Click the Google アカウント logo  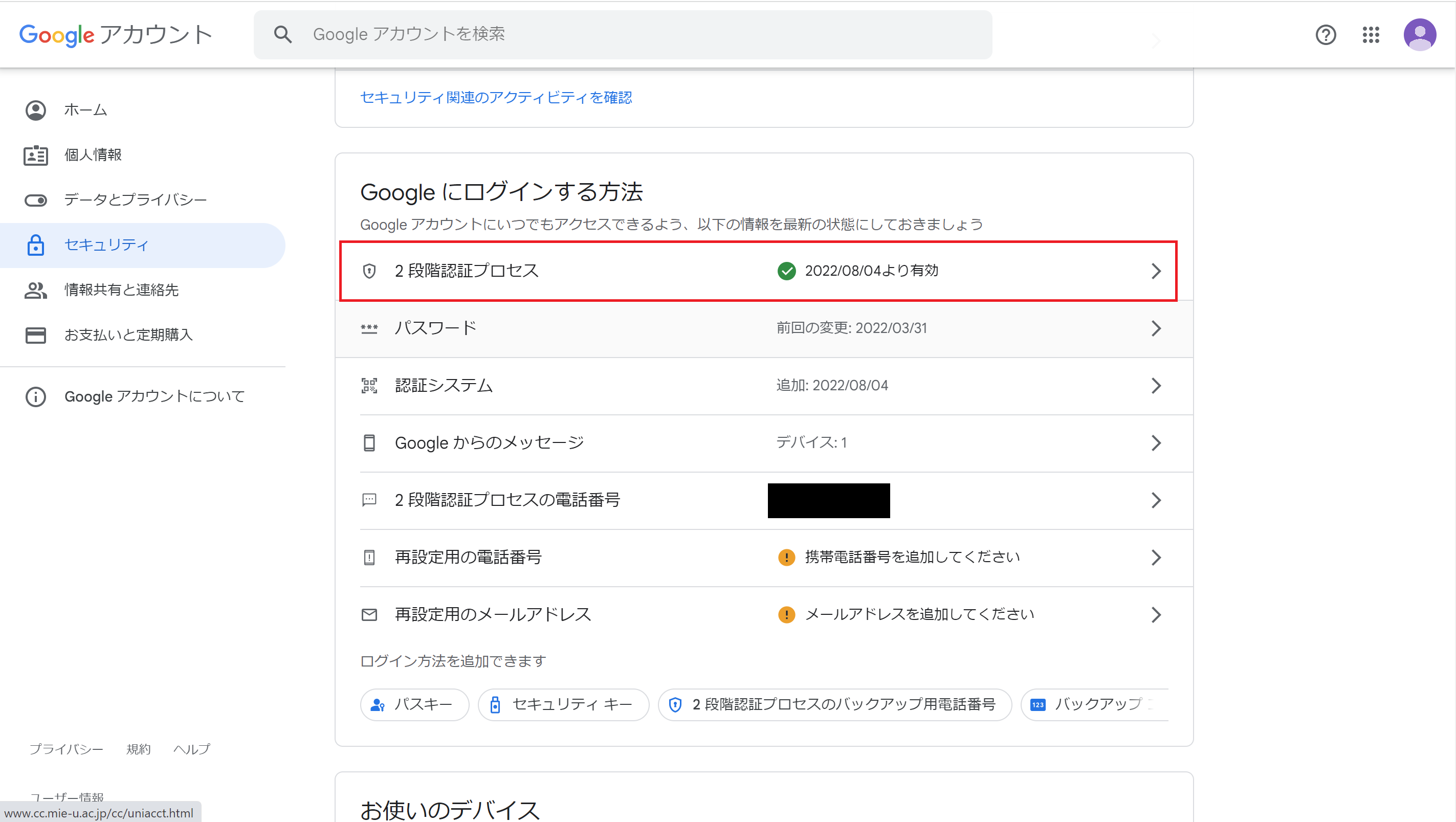tap(116, 34)
